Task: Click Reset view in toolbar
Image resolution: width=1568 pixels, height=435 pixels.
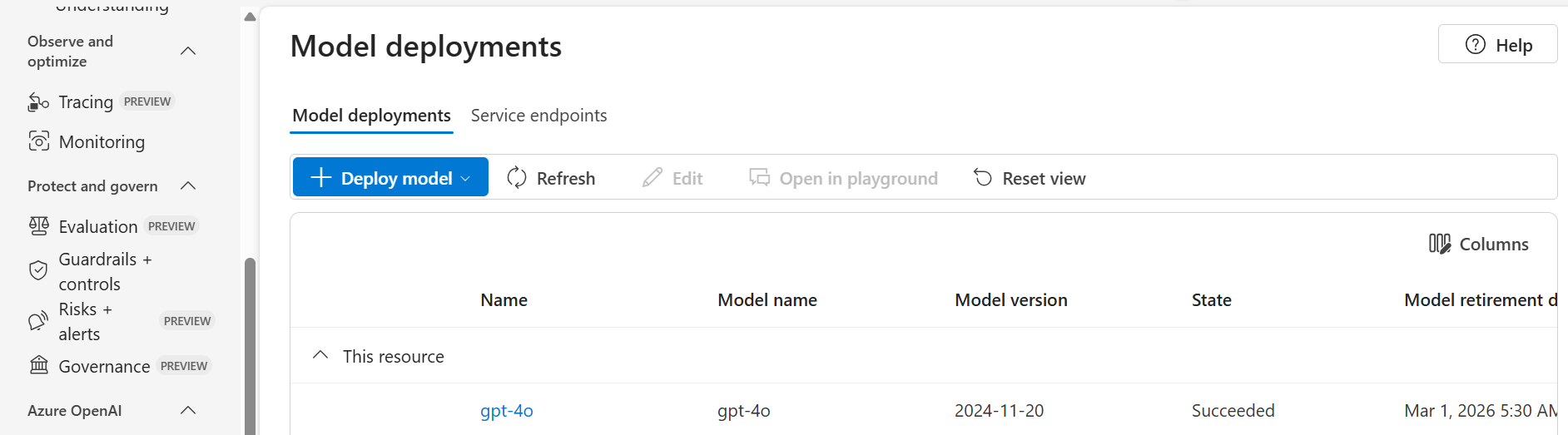Action: pos(1030,178)
